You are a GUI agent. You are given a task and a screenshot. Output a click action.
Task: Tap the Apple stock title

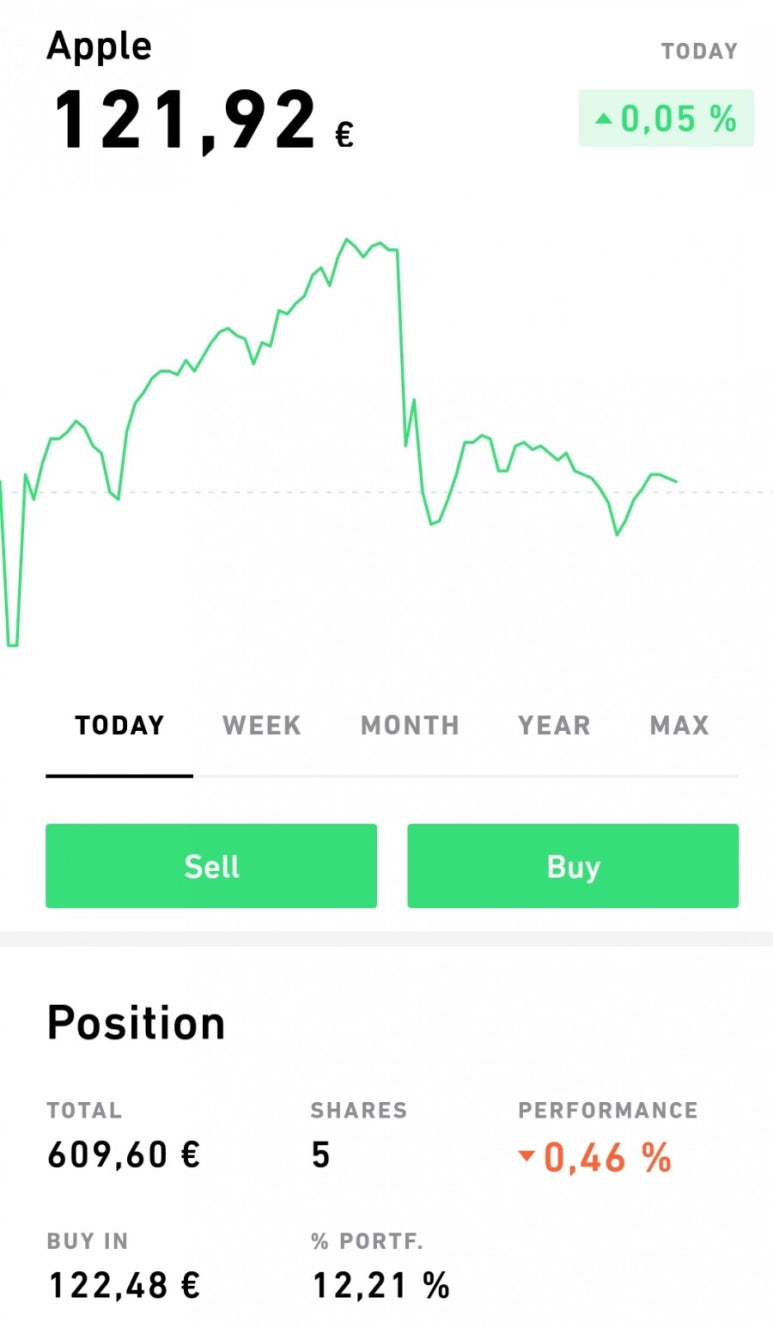(x=99, y=46)
